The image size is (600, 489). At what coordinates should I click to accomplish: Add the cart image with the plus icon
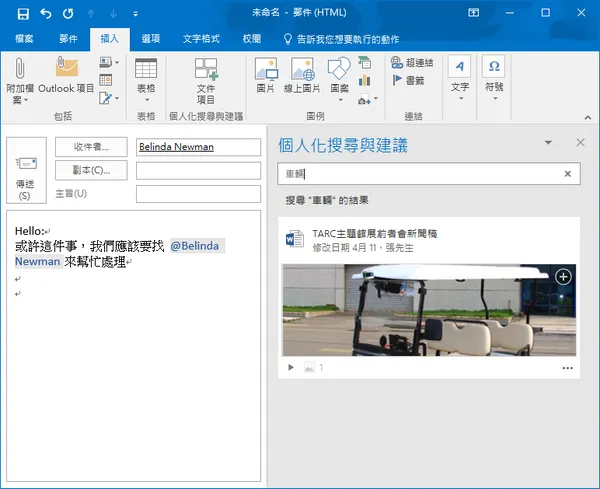pyautogui.click(x=563, y=277)
